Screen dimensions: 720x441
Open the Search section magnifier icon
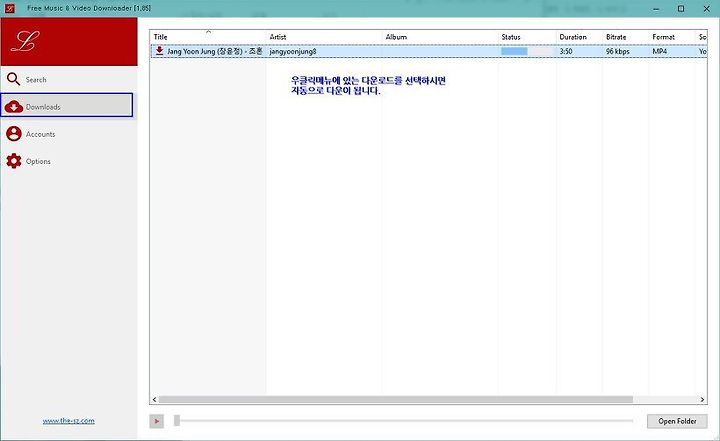(x=13, y=79)
